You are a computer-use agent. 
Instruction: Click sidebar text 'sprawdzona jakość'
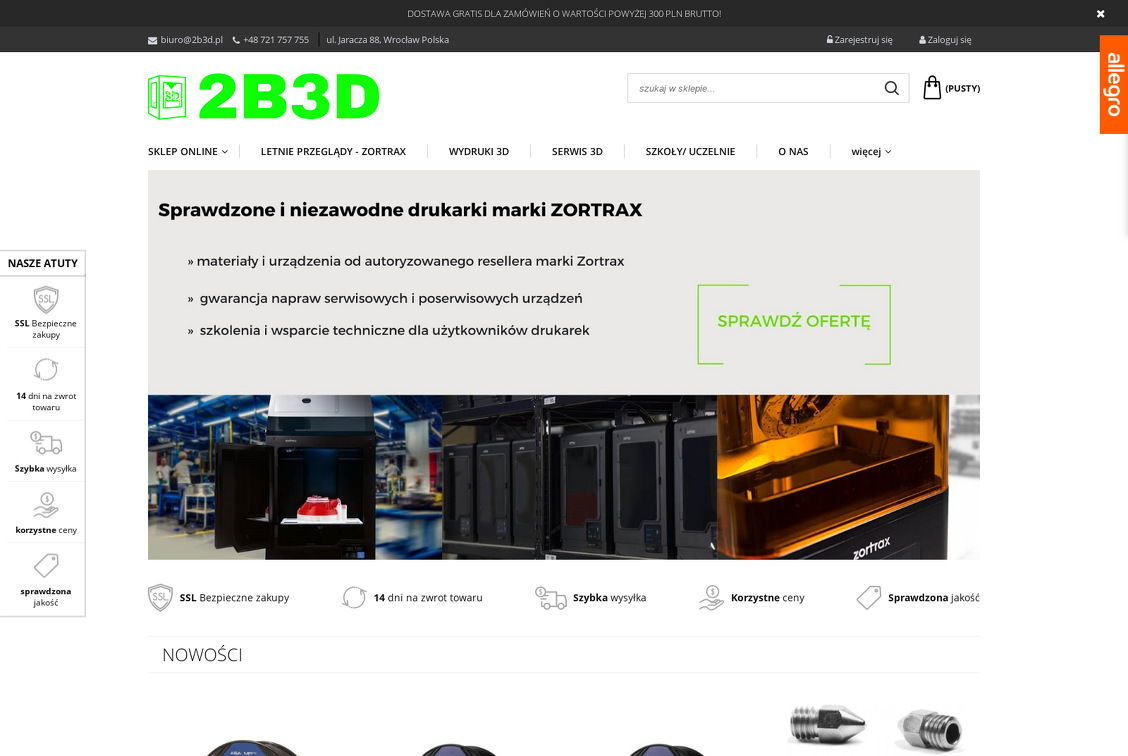pyautogui.click(x=45, y=597)
